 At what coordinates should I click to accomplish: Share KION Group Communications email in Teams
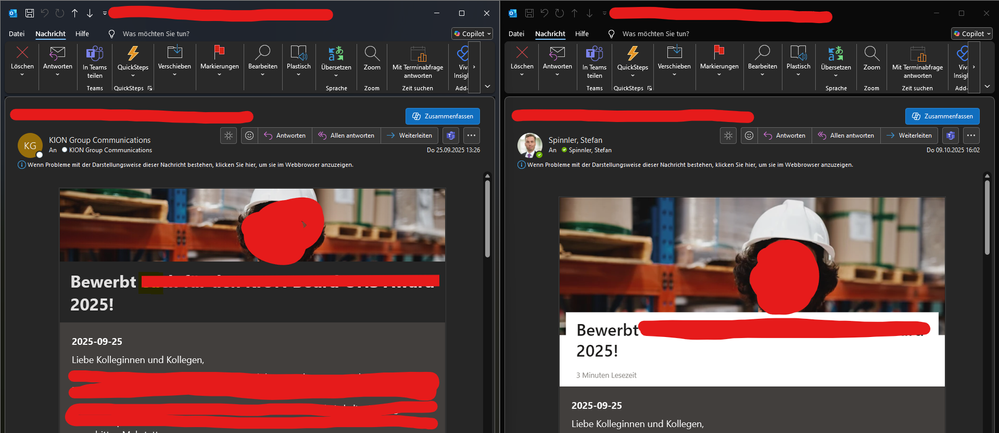(x=95, y=62)
